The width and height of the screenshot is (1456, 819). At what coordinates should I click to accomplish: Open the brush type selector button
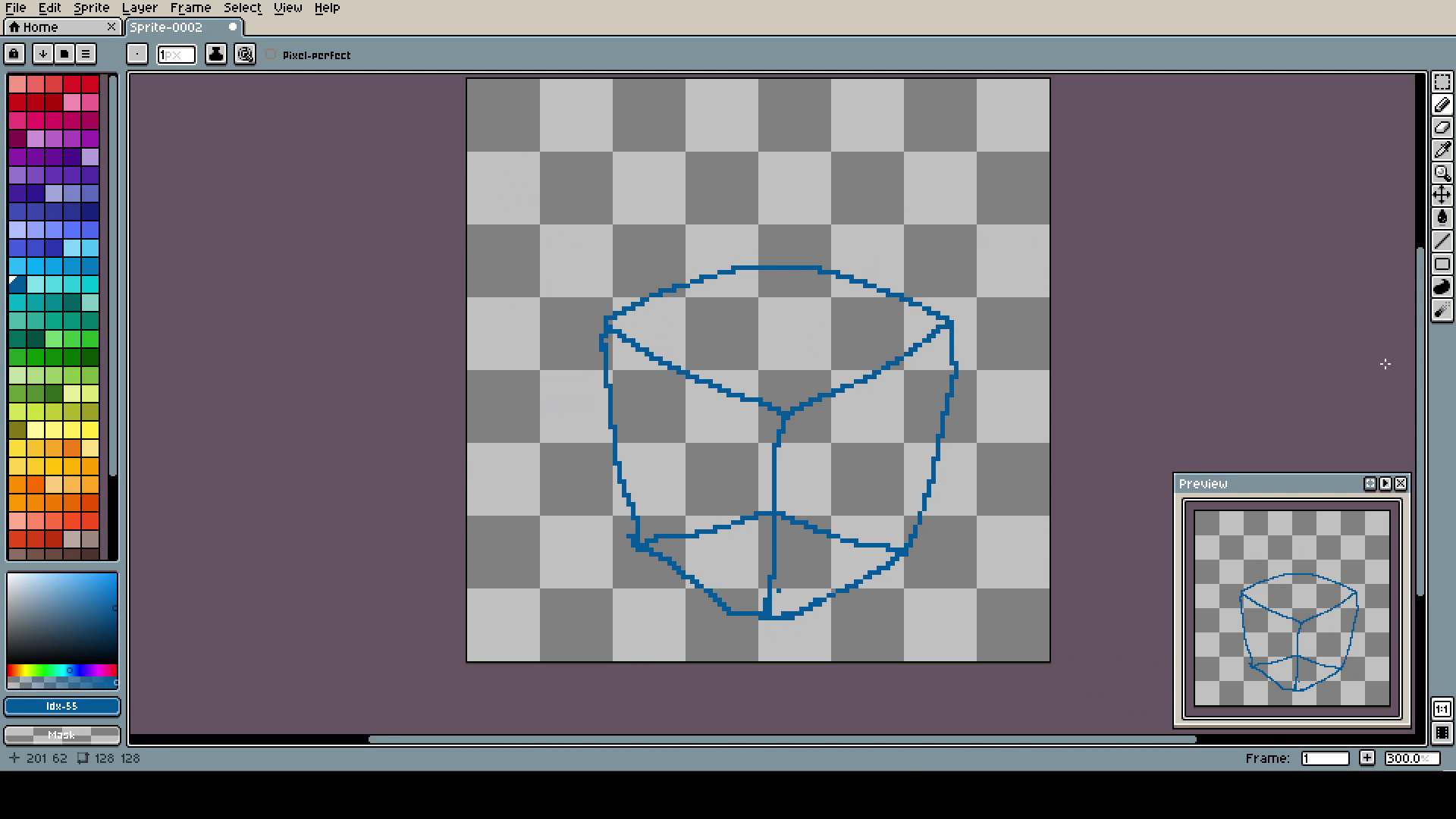136,54
